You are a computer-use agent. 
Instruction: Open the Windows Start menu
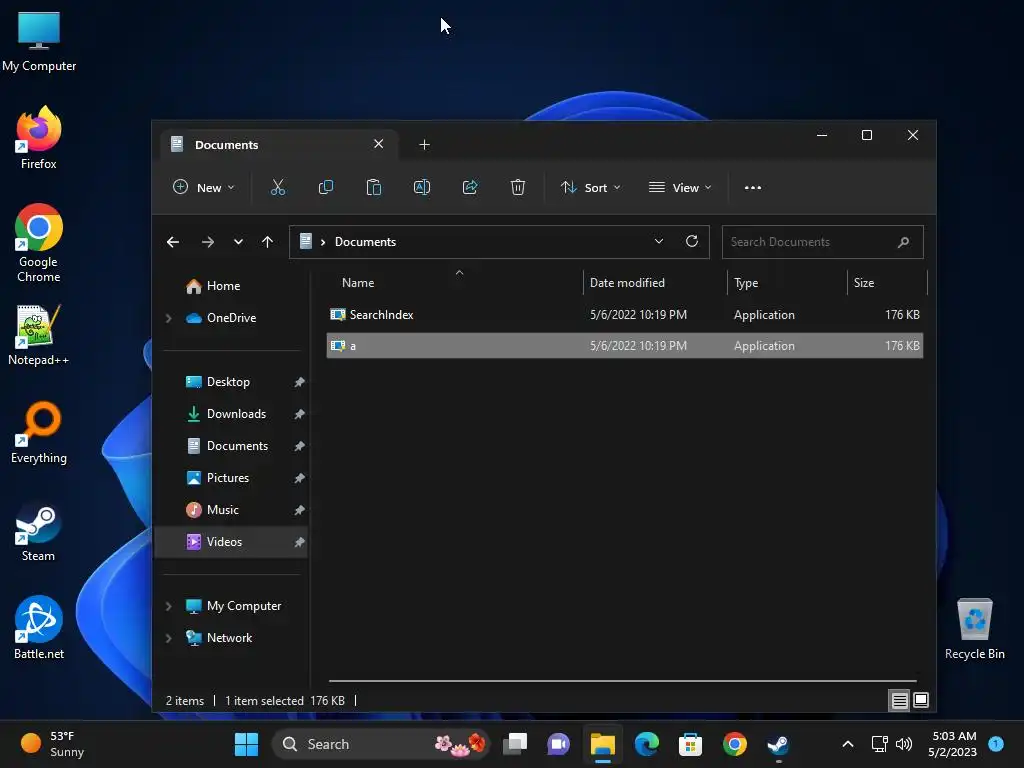246,744
